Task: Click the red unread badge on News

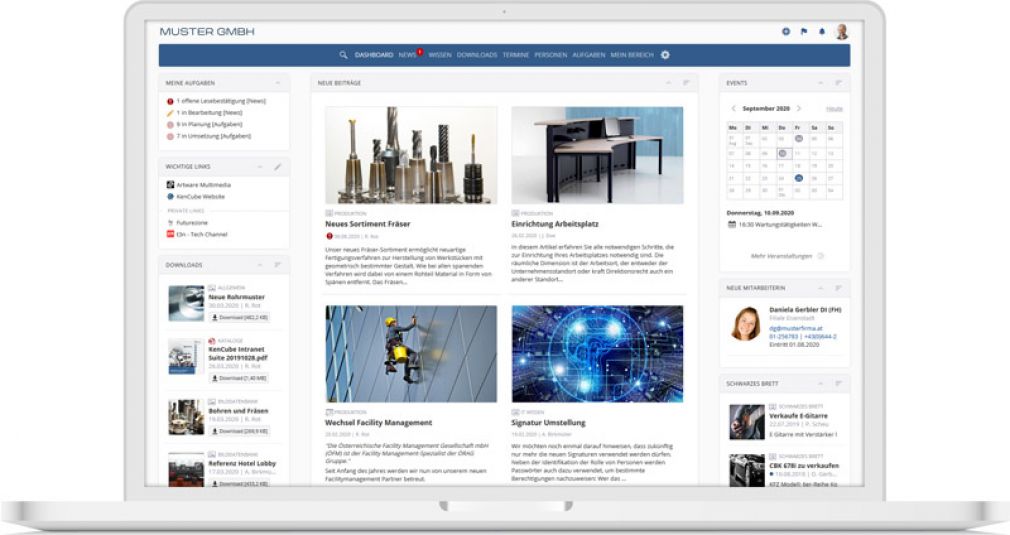Action: 420,52
